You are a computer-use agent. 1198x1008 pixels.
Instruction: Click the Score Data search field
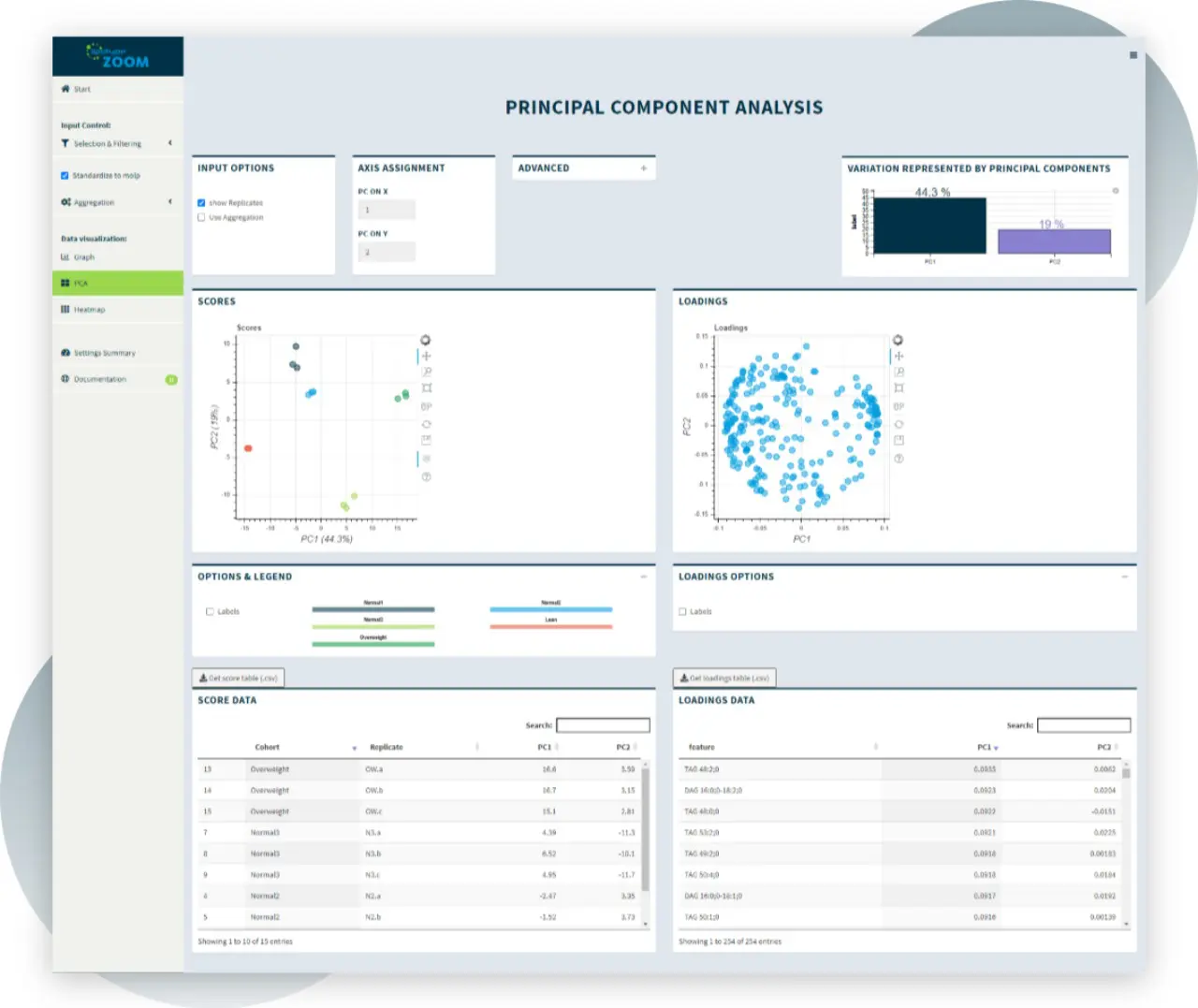coord(603,725)
